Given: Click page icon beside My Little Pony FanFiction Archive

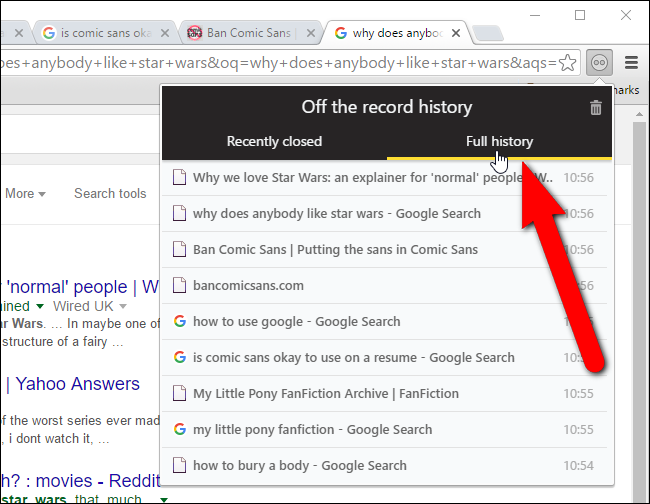Looking at the screenshot, I should click(179, 393).
